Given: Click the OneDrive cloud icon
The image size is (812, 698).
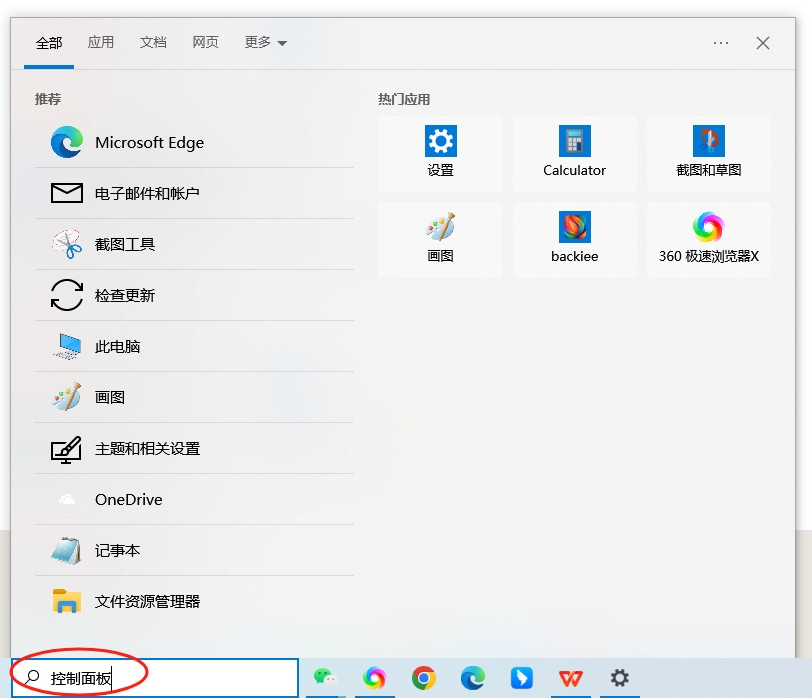Looking at the screenshot, I should coord(67,499).
